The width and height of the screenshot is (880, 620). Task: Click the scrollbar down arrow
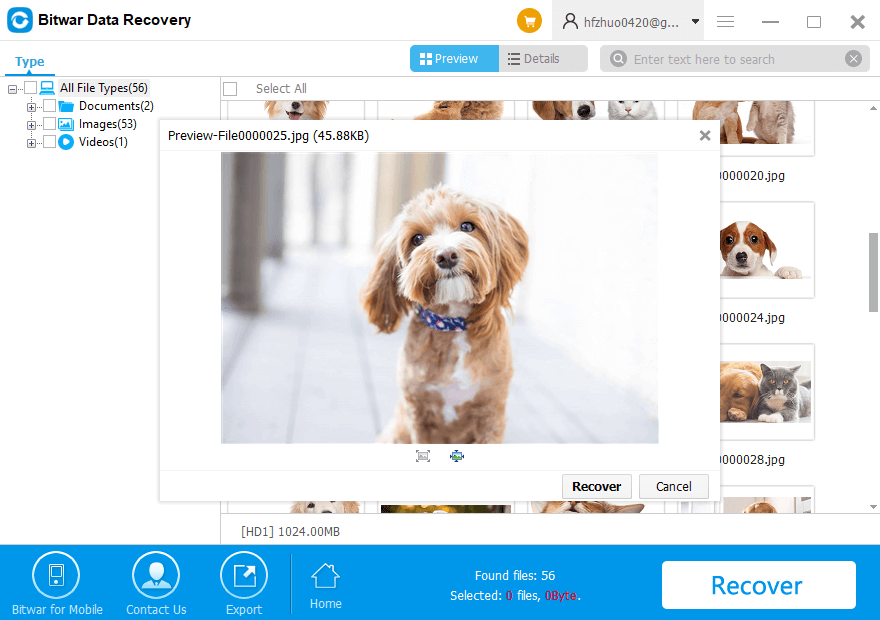[x=873, y=507]
